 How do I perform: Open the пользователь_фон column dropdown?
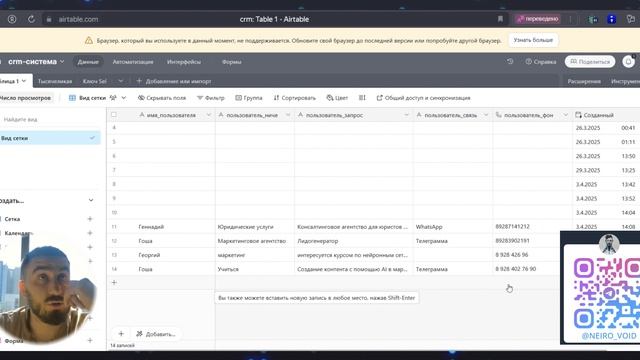tap(565, 115)
